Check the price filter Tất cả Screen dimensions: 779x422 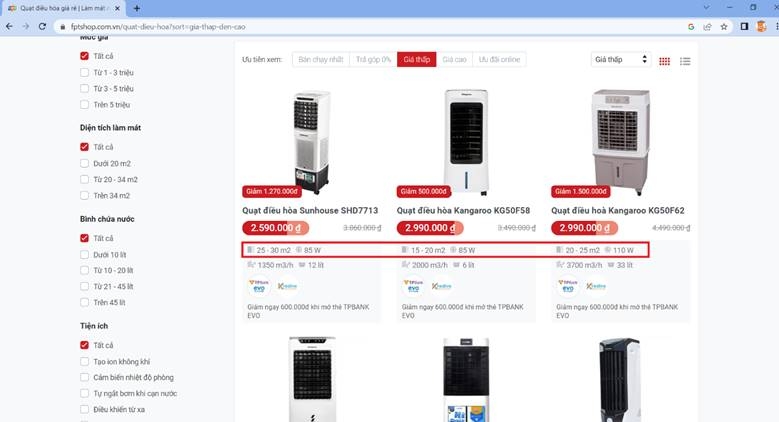[84, 56]
